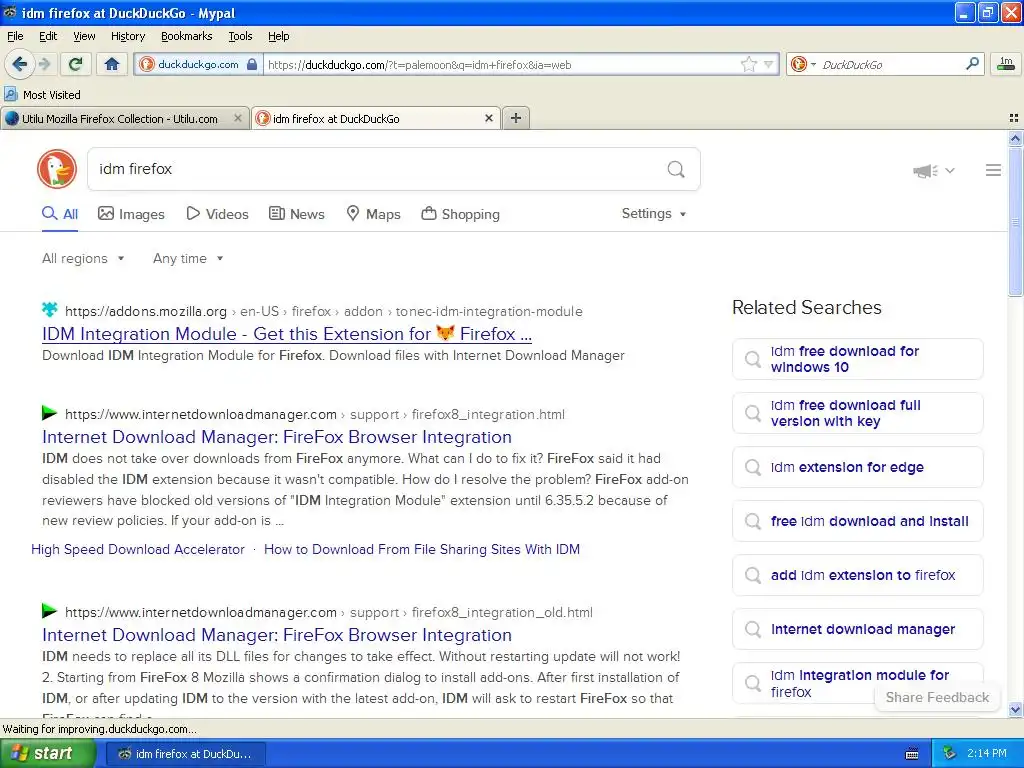The image size is (1024, 768).
Task: Open the Help menu
Action: pyautogui.click(x=278, y=36)
